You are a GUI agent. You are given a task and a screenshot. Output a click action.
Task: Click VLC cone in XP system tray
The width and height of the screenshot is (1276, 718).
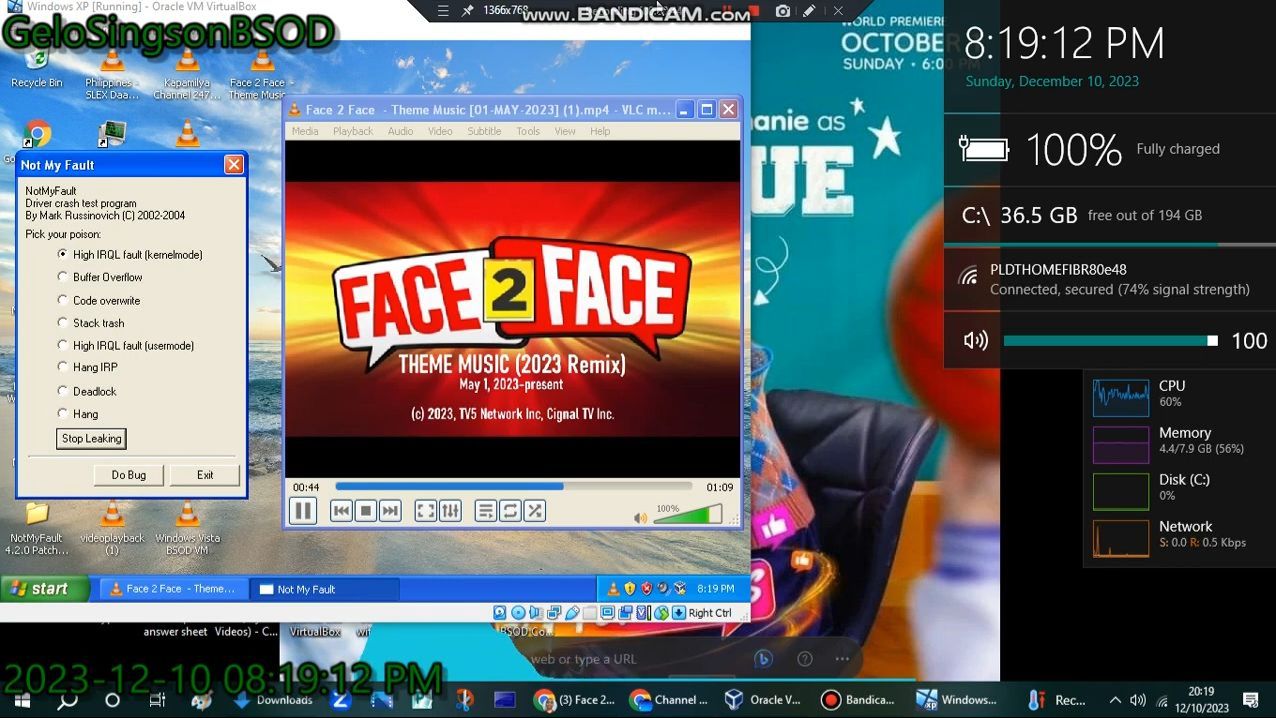tap(613, 589)
